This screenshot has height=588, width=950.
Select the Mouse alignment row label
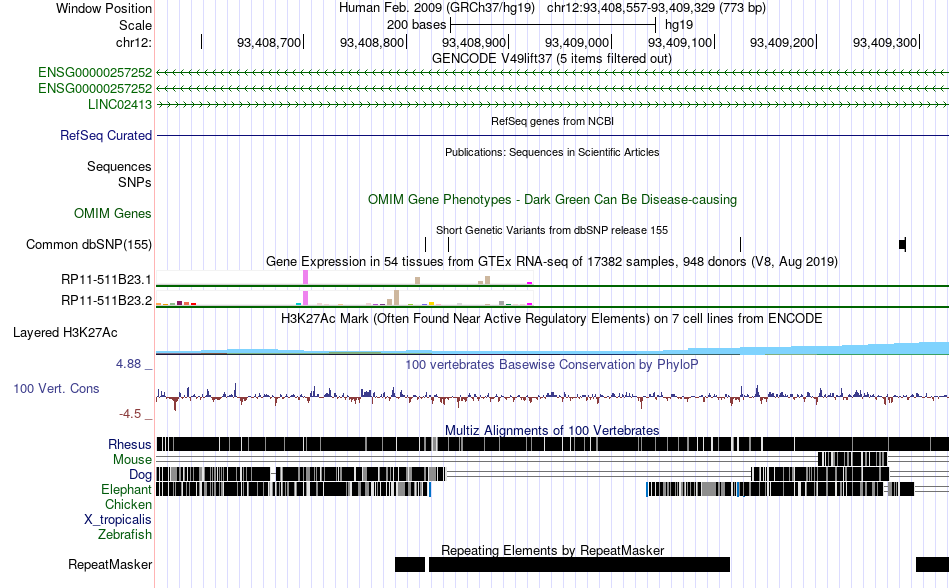coord(132,460)
